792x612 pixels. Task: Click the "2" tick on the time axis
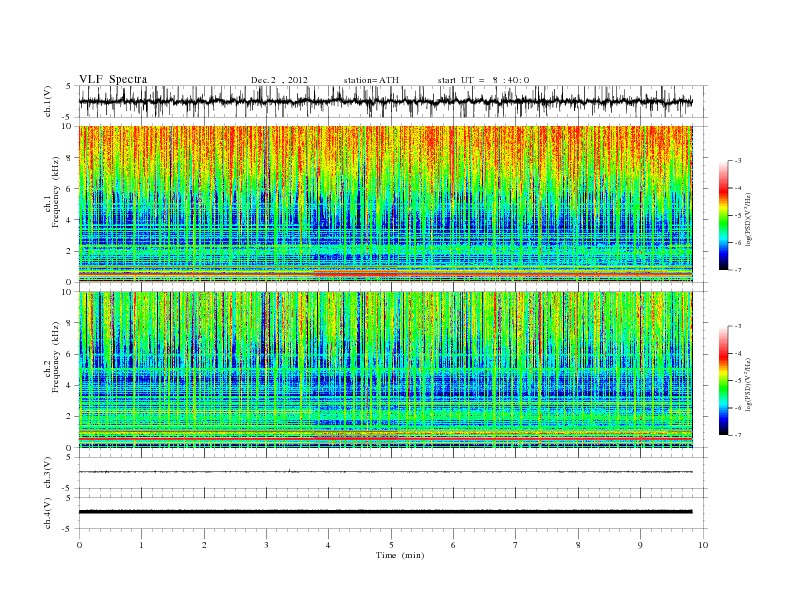coord(204,545)
